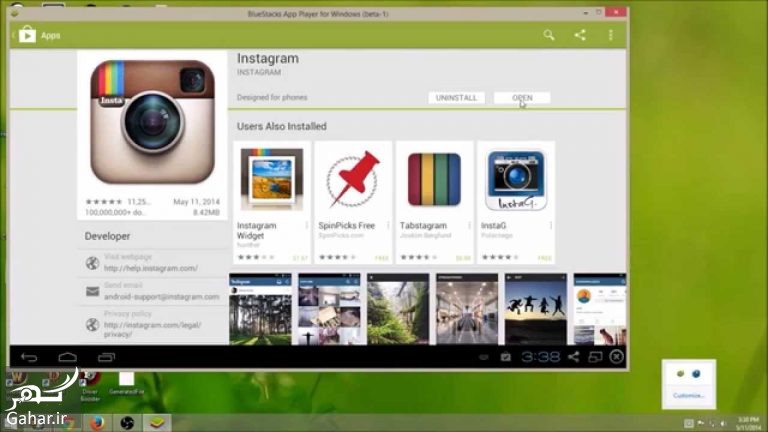The width and height of the screenshot is (768, 432).
Task: Click the star rating under Instagram icon
Action: point(103,202)
